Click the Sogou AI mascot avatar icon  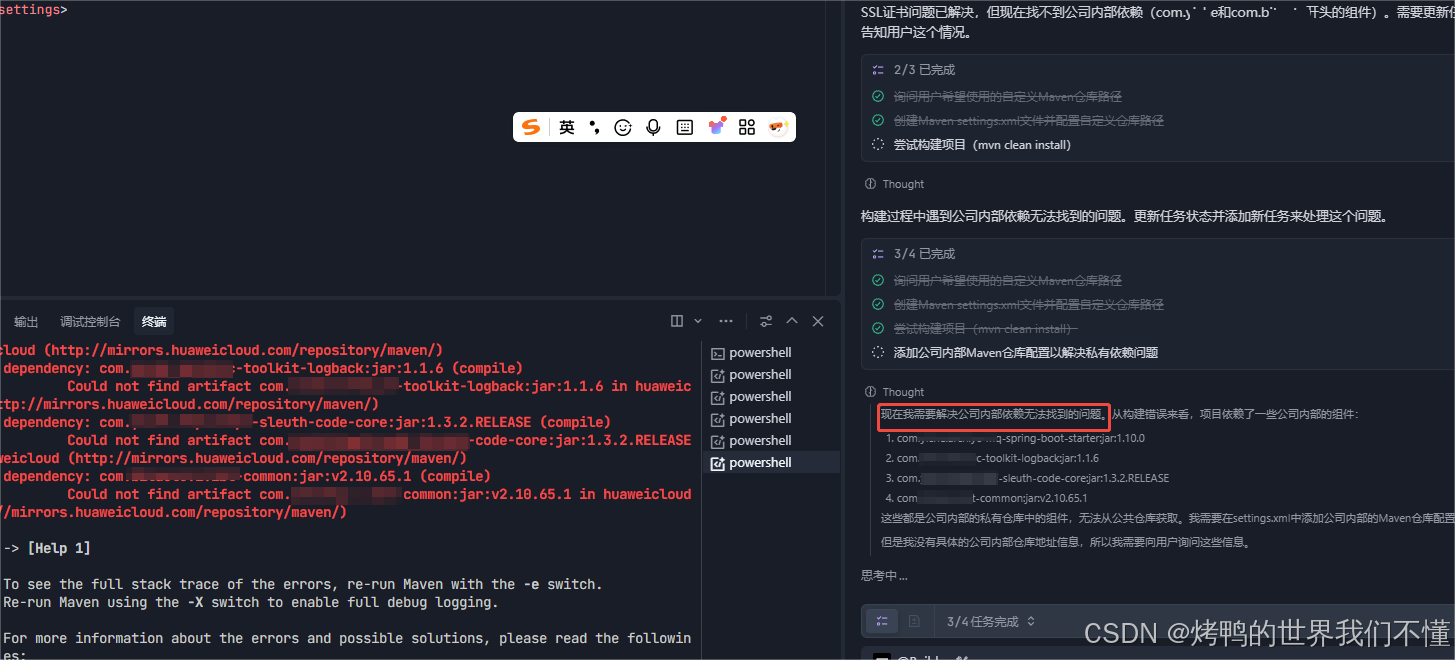(x=778, y=127)
